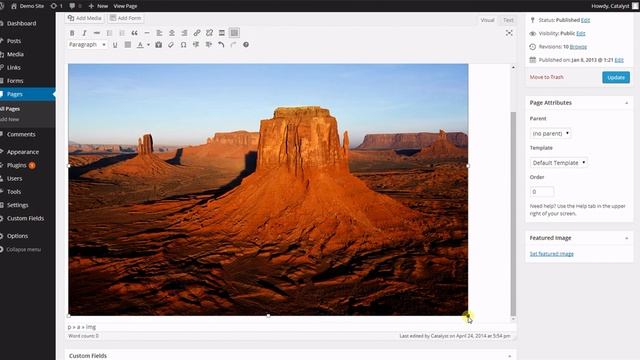Apply blockquote formatting
640x360 pixels.
click(134, 33)
